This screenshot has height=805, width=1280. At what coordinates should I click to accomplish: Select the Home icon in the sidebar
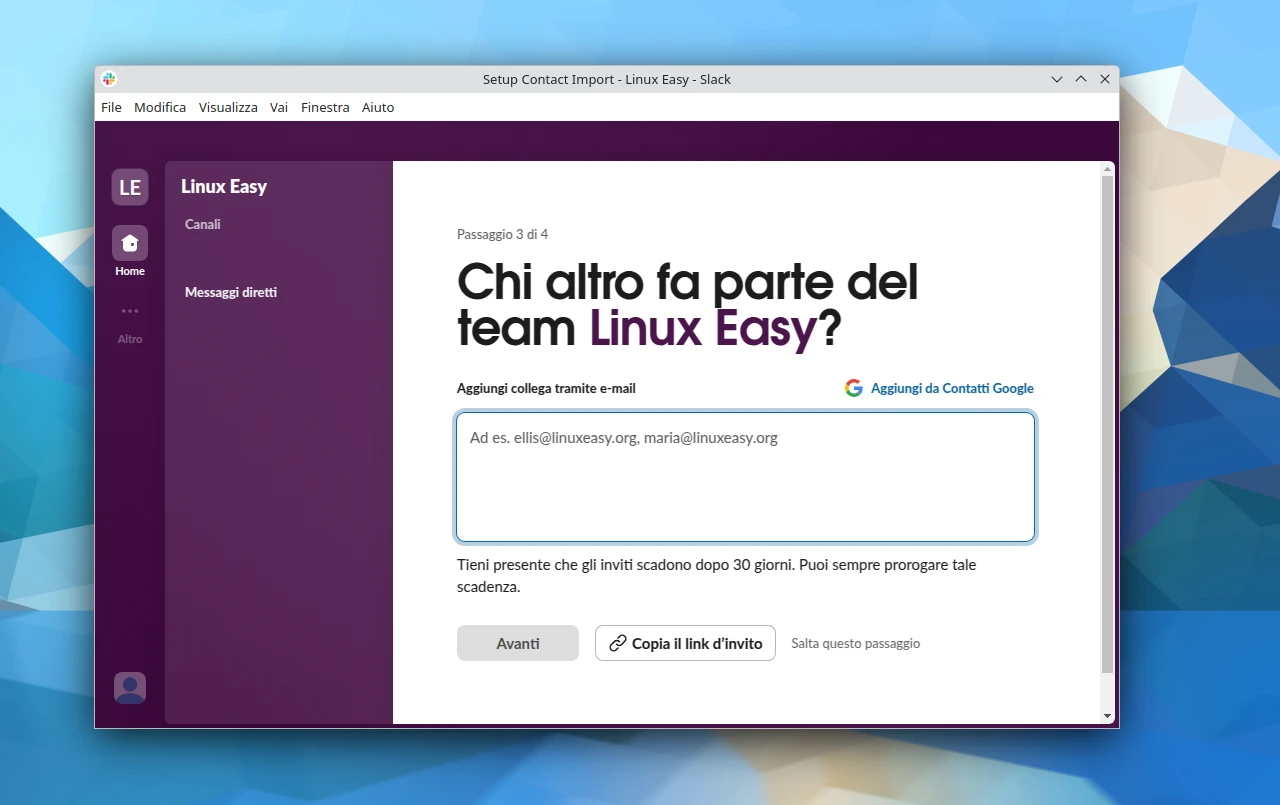click(x=129, y=242)
